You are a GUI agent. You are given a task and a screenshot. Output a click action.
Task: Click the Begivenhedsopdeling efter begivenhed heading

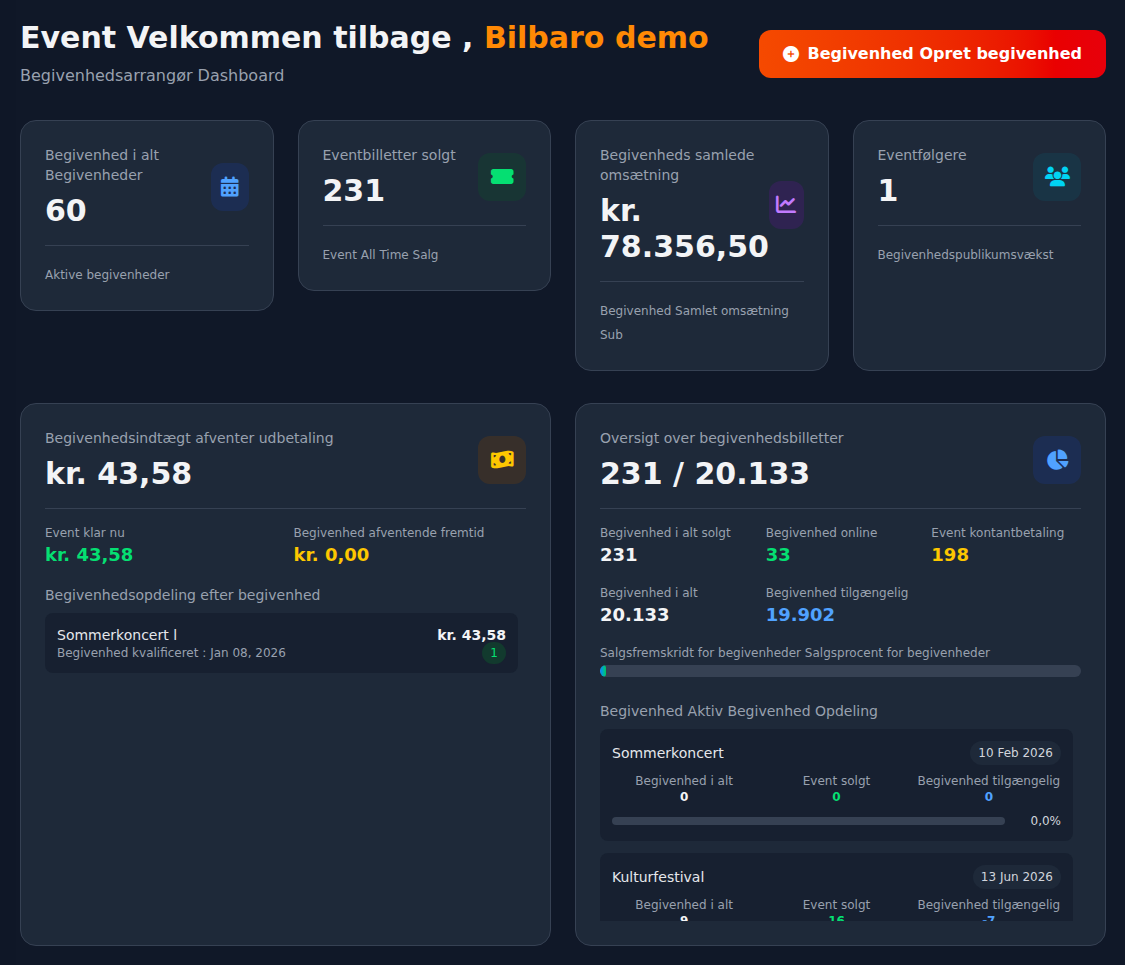[183, 595]
